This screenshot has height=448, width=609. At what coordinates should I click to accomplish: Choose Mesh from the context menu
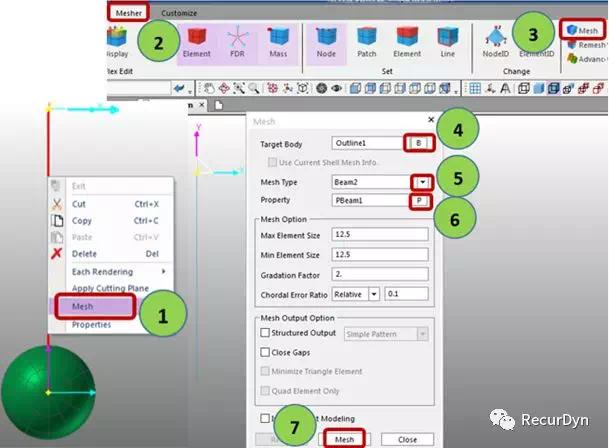pos(96,307)
